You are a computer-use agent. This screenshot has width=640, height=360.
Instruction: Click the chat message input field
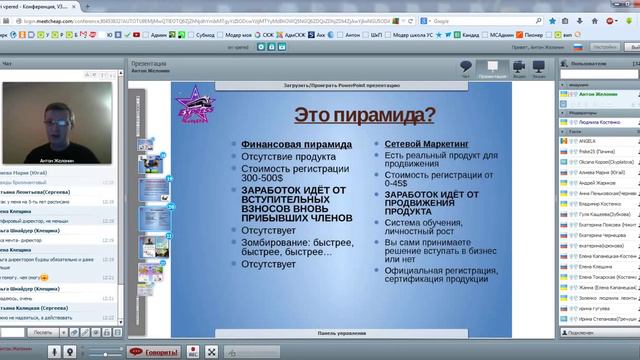(x=12, y=333)
